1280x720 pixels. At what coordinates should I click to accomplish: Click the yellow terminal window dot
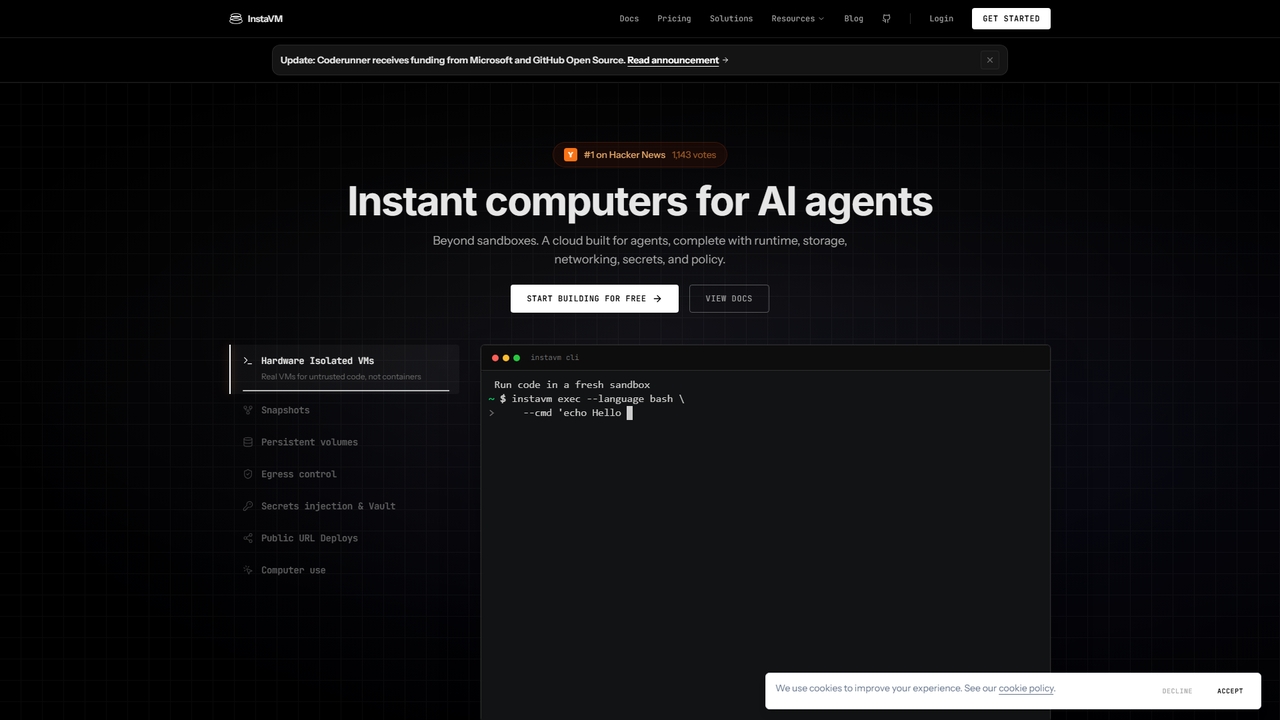(506, 358)
